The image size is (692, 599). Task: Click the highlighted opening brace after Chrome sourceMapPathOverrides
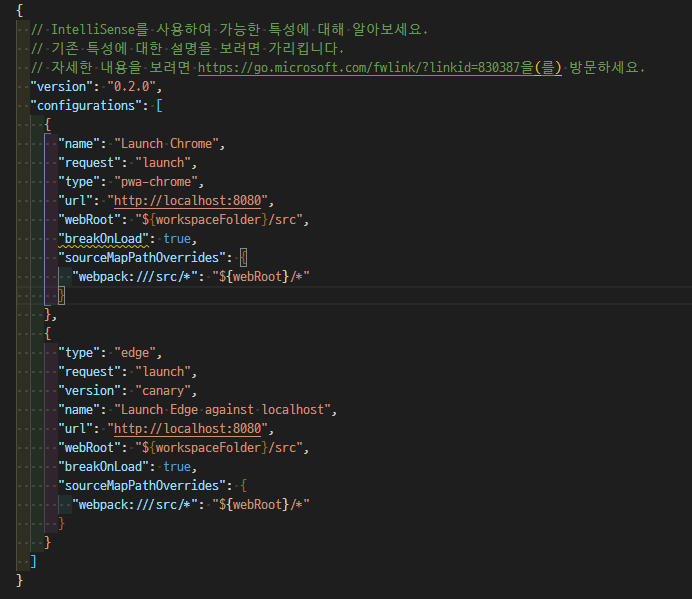245,257
